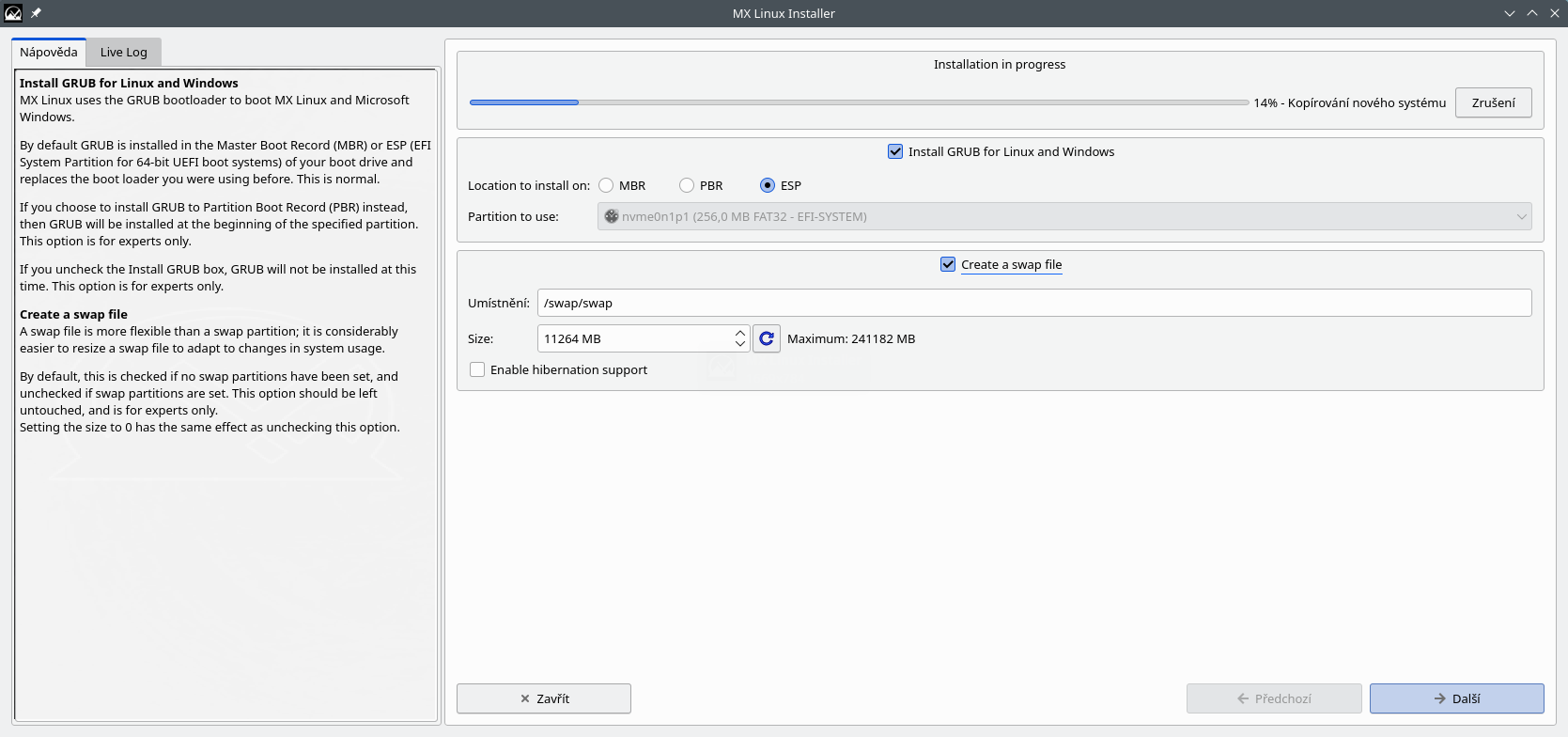1568x737 pixels.
Task: Maximize the installer window
Action: (1532, 13)
